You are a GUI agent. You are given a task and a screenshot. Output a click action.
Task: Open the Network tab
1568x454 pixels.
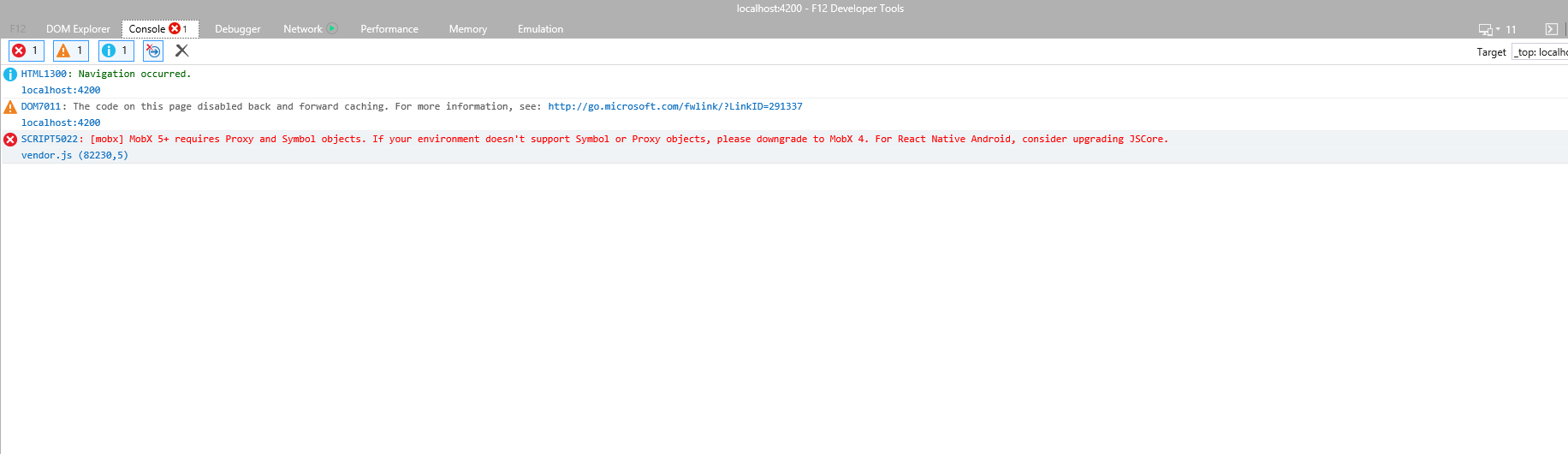303,29
